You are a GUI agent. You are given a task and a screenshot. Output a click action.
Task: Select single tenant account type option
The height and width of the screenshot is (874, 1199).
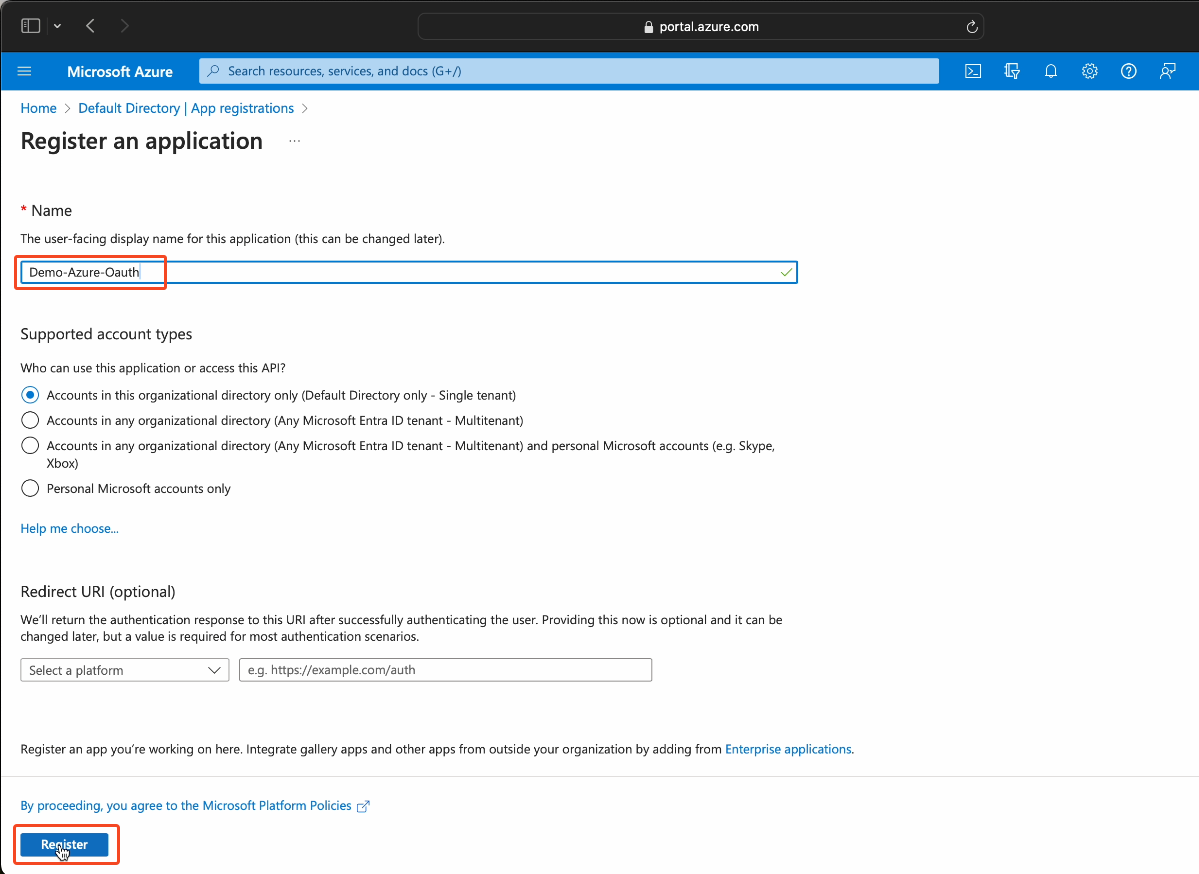click(30, 395)
